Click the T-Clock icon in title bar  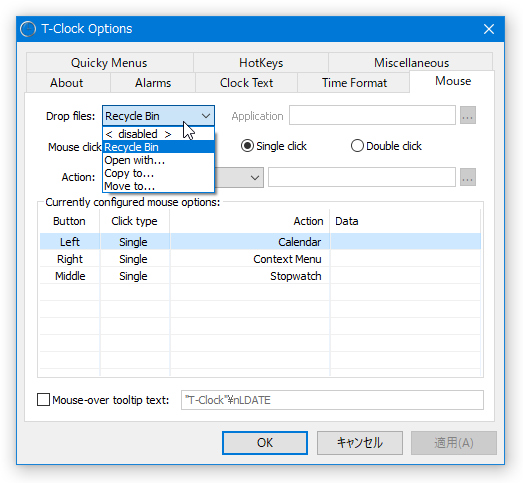point(28,29)
